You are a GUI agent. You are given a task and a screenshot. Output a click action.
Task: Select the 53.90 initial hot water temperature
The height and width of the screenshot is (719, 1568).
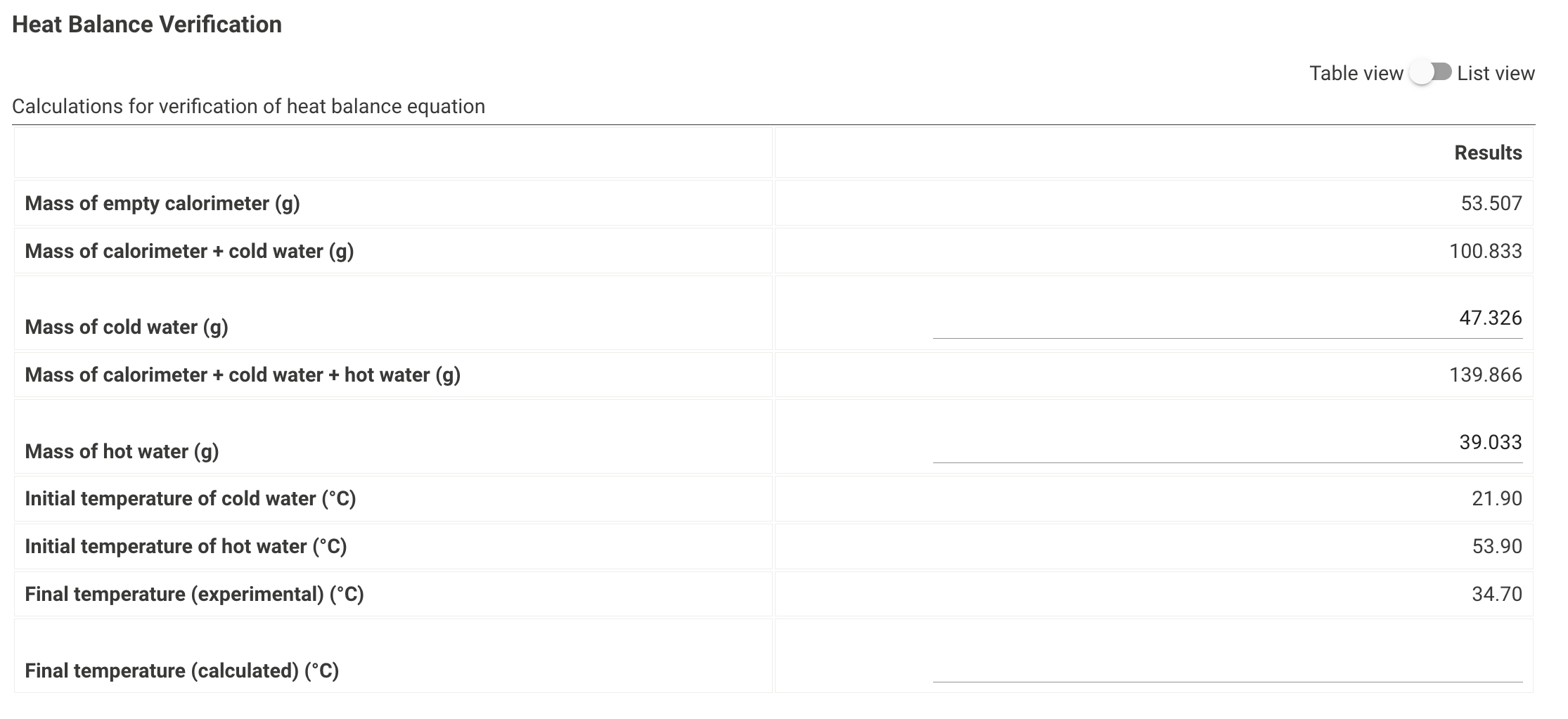1498,545
